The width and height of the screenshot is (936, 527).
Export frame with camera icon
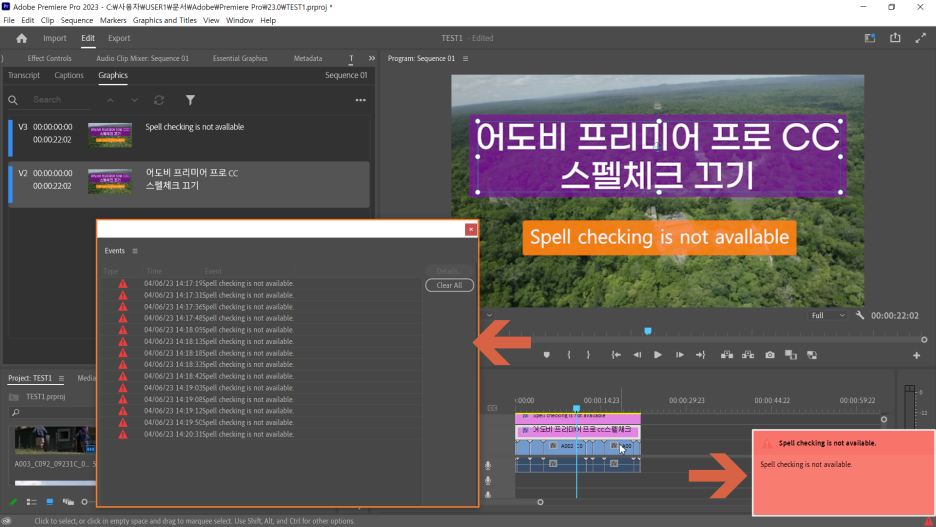(x=770, y=355)
